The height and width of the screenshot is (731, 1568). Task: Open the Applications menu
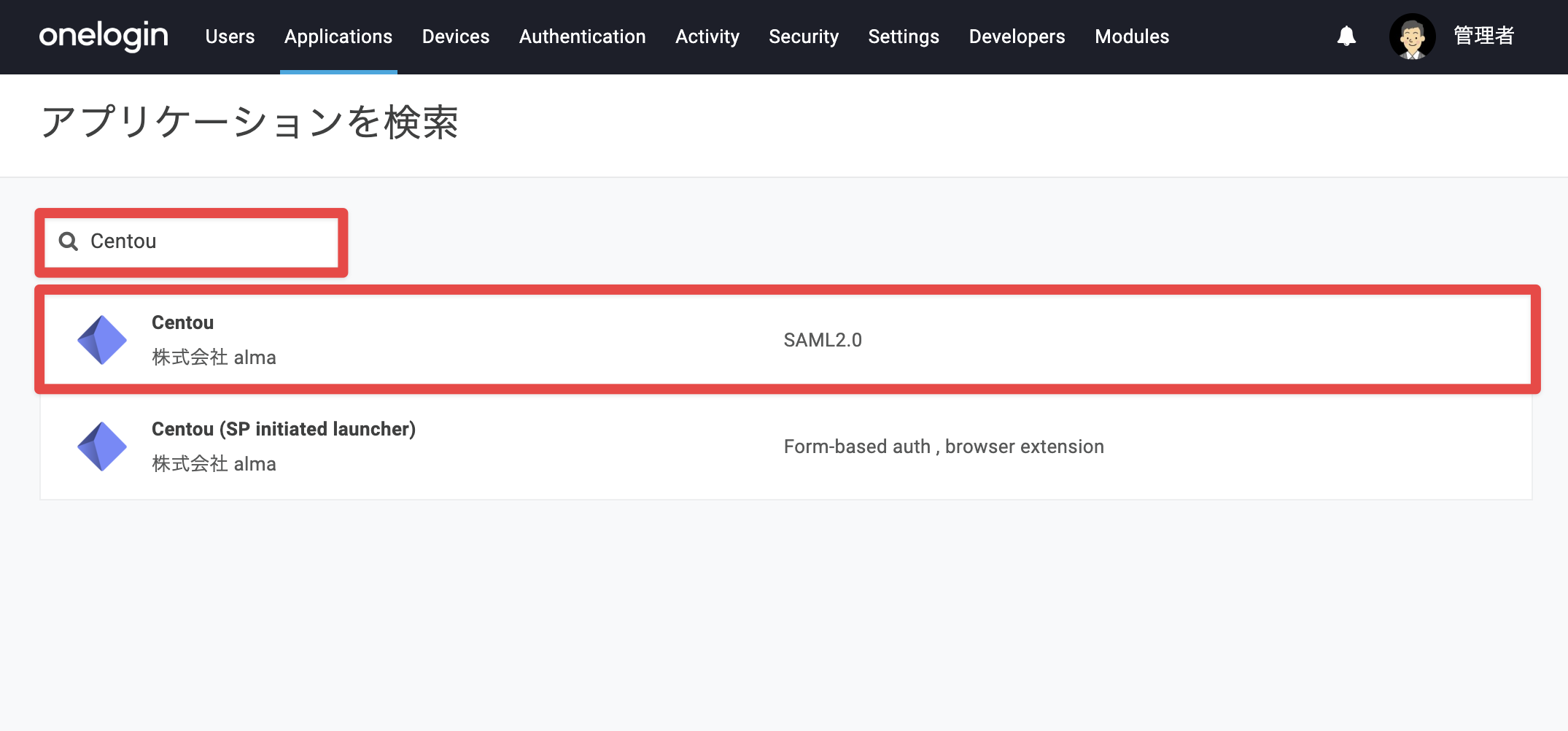click(x=338, y=36)
